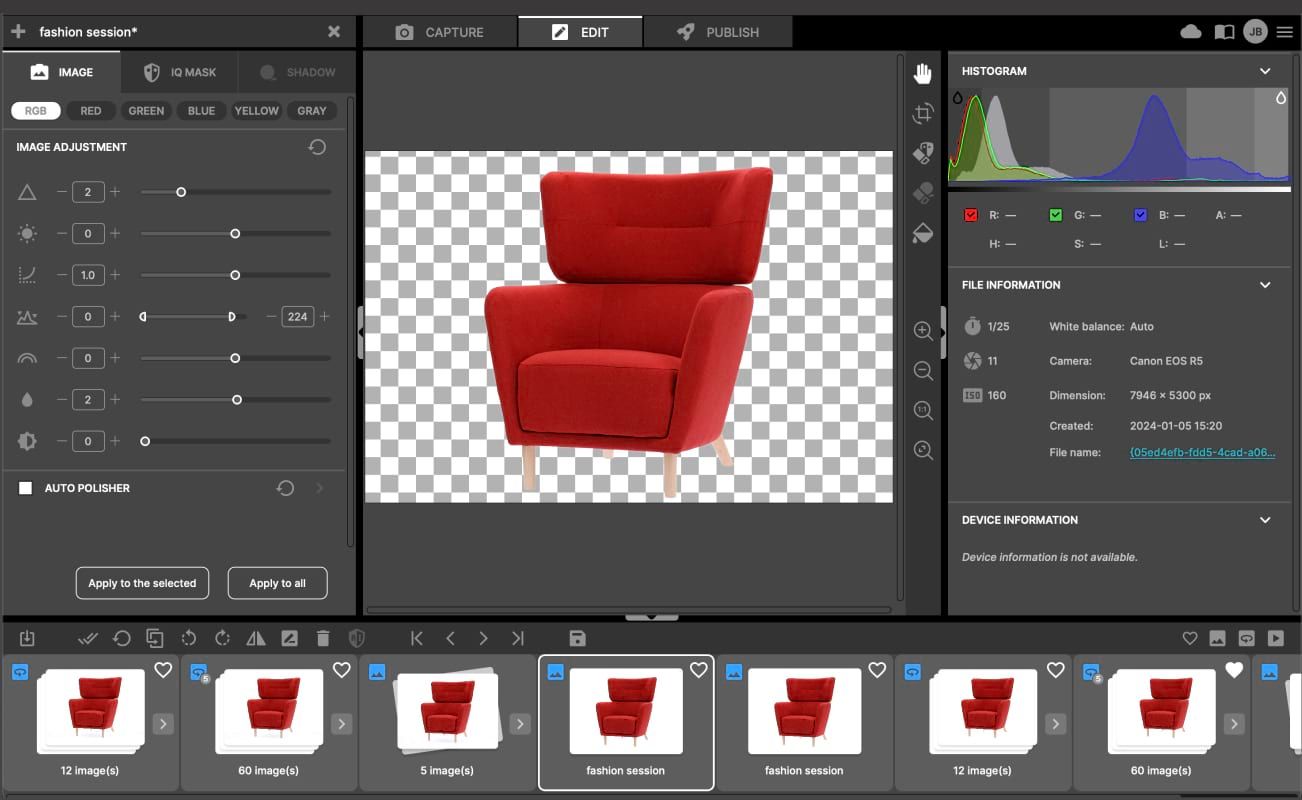Image resolution: width=1302 pixels, height=800 pixels.
Task: Delete image using trash icon
Action: (x=323, y=638)
